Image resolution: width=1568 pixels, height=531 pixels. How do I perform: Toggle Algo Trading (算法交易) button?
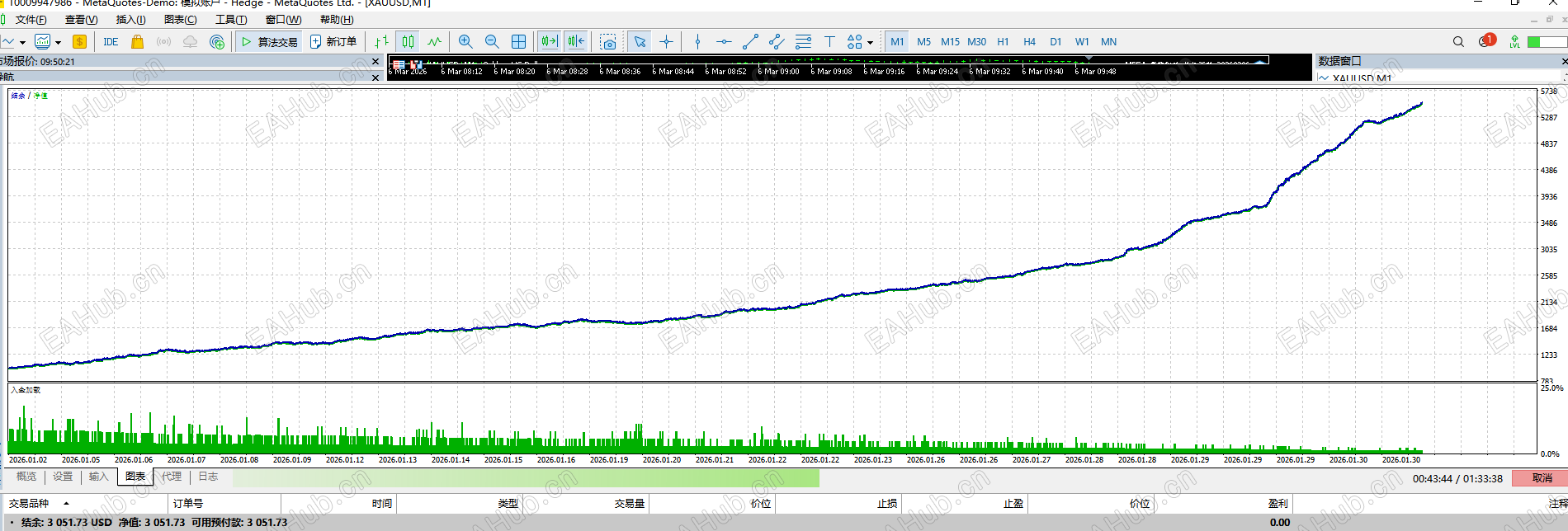[x=268, y=41]
